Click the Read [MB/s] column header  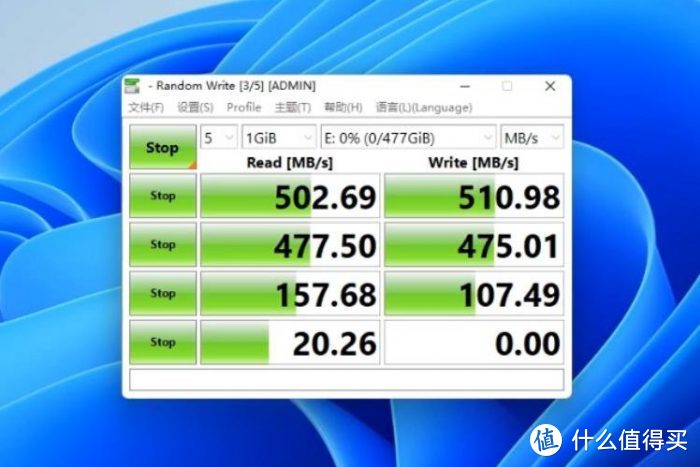click(x=290, y=163)
